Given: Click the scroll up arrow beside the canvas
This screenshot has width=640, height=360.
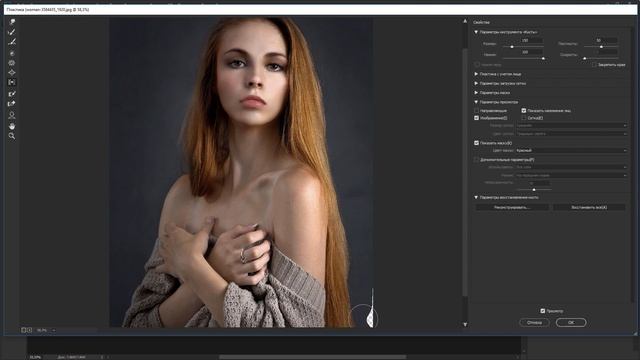Looking at the screenshot, I should [465, 21].
